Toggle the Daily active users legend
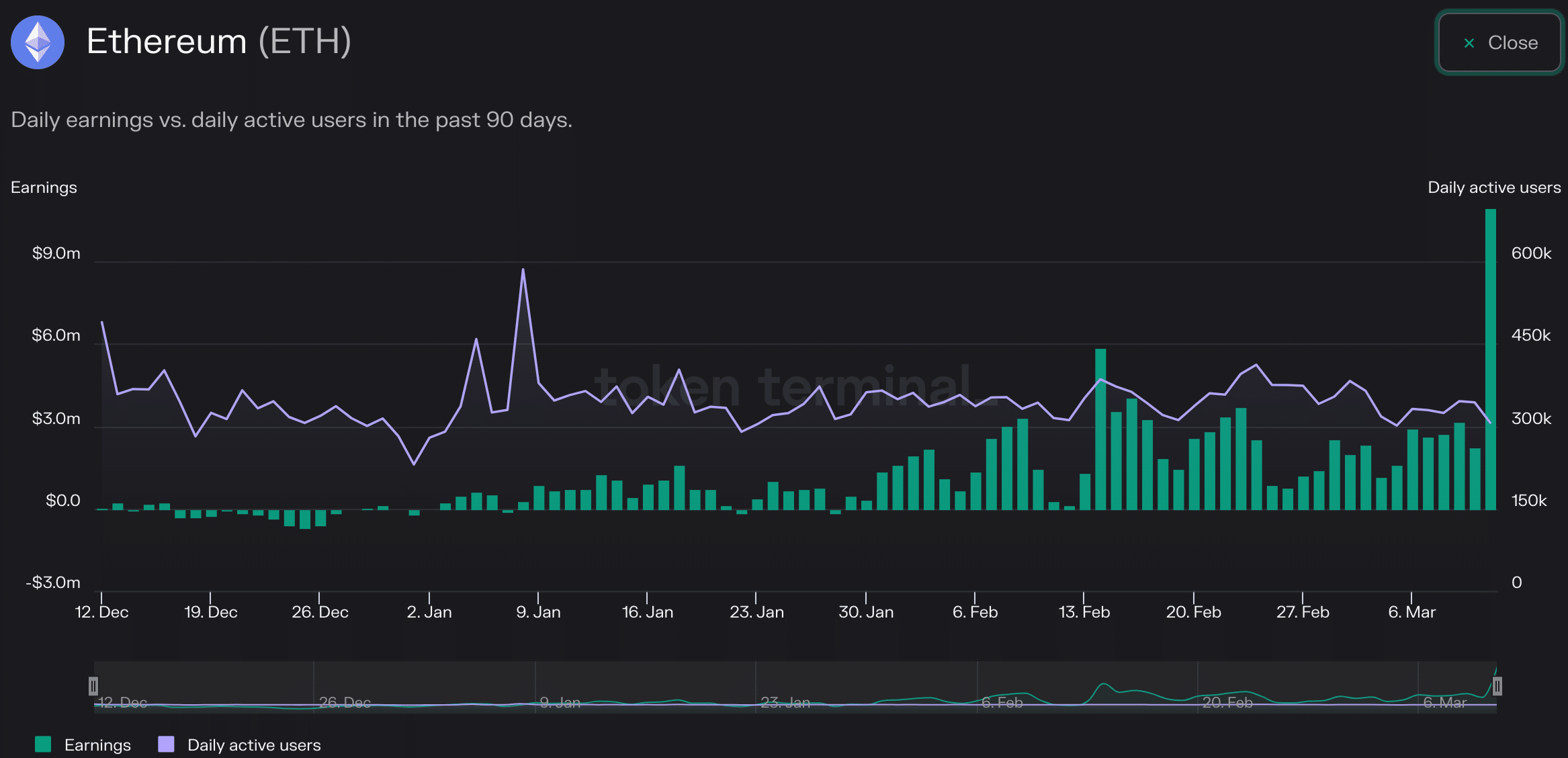The height and width of the screenshot is (758, 1568). (254, 745)
